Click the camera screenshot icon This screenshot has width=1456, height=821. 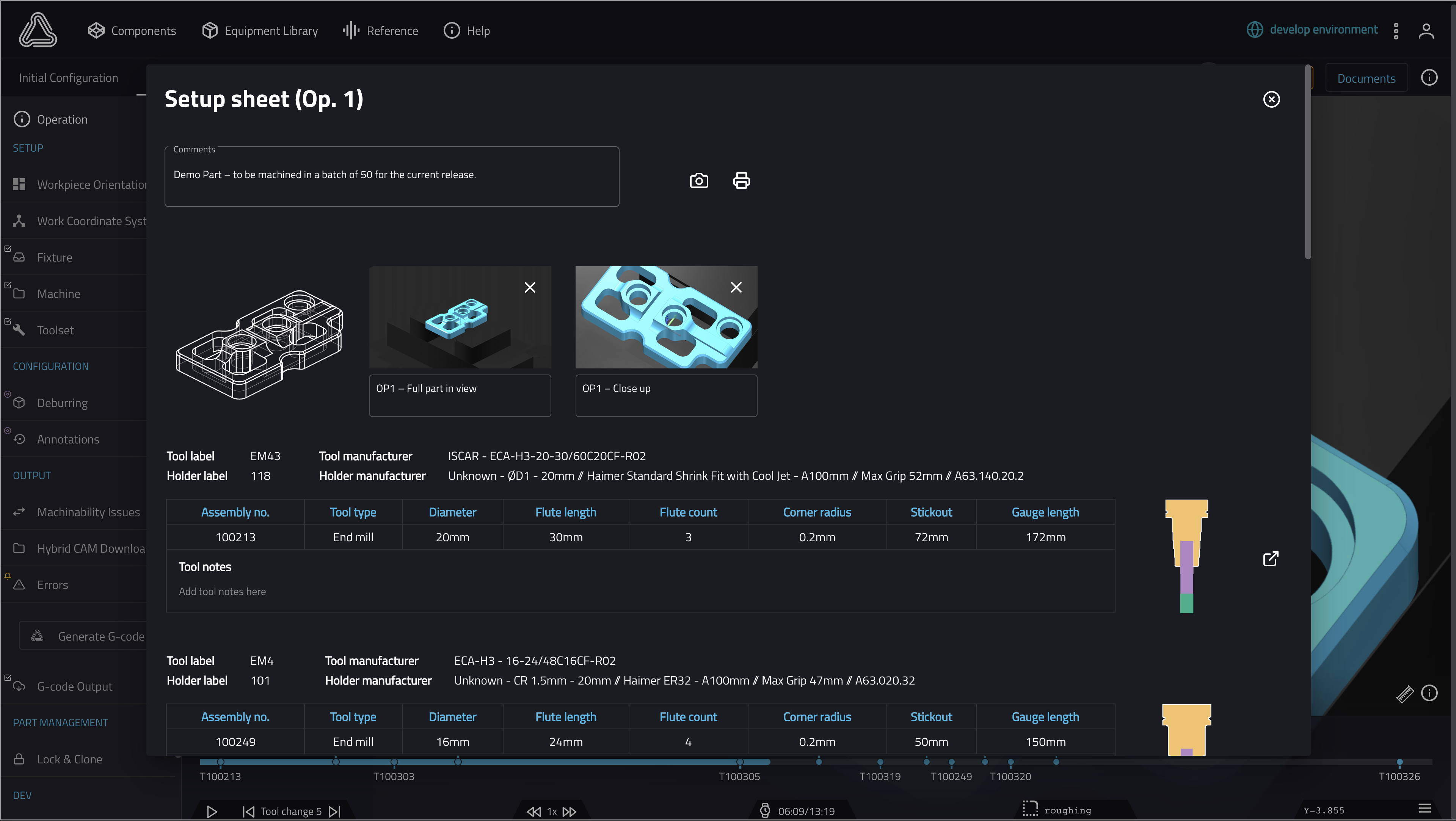[x=698, y=181]
